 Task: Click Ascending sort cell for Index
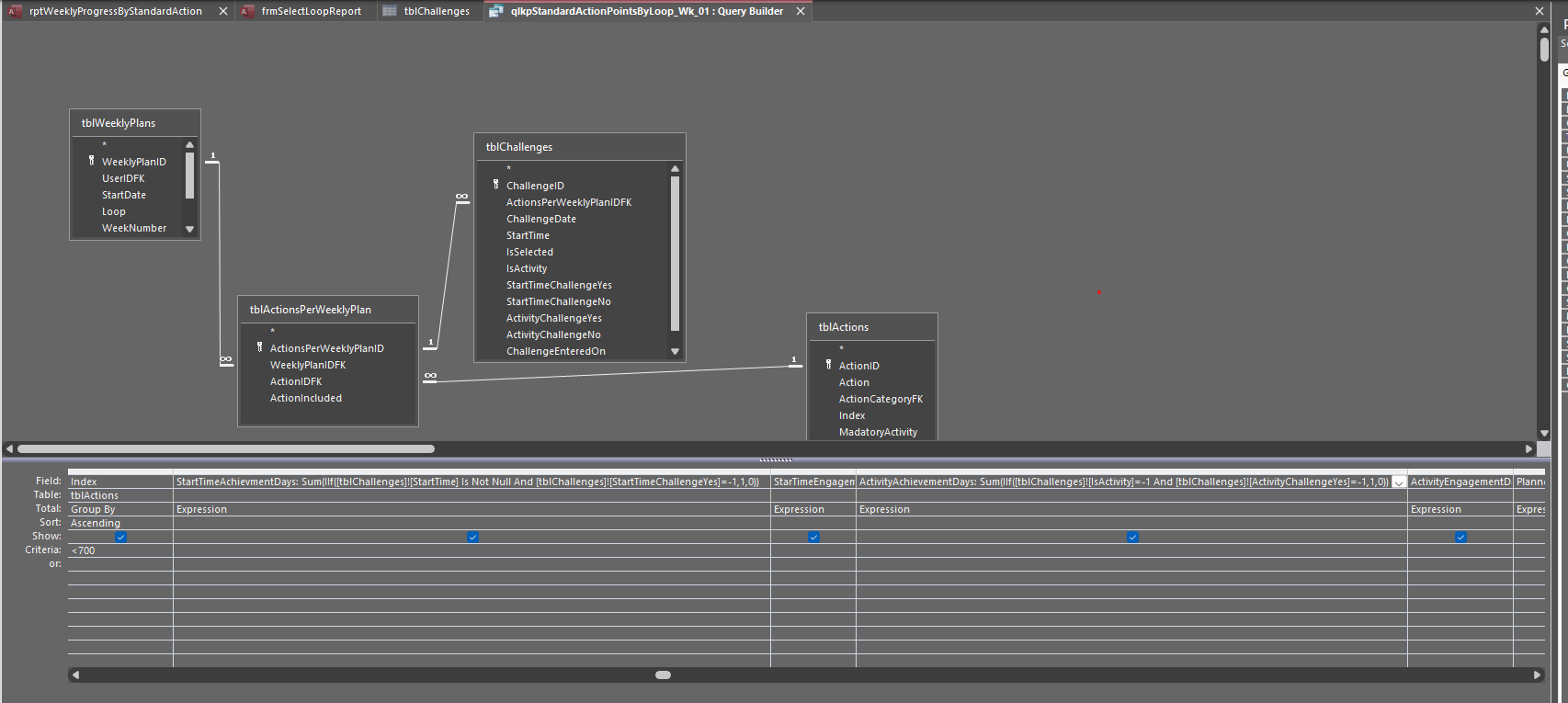click(119, 523)
